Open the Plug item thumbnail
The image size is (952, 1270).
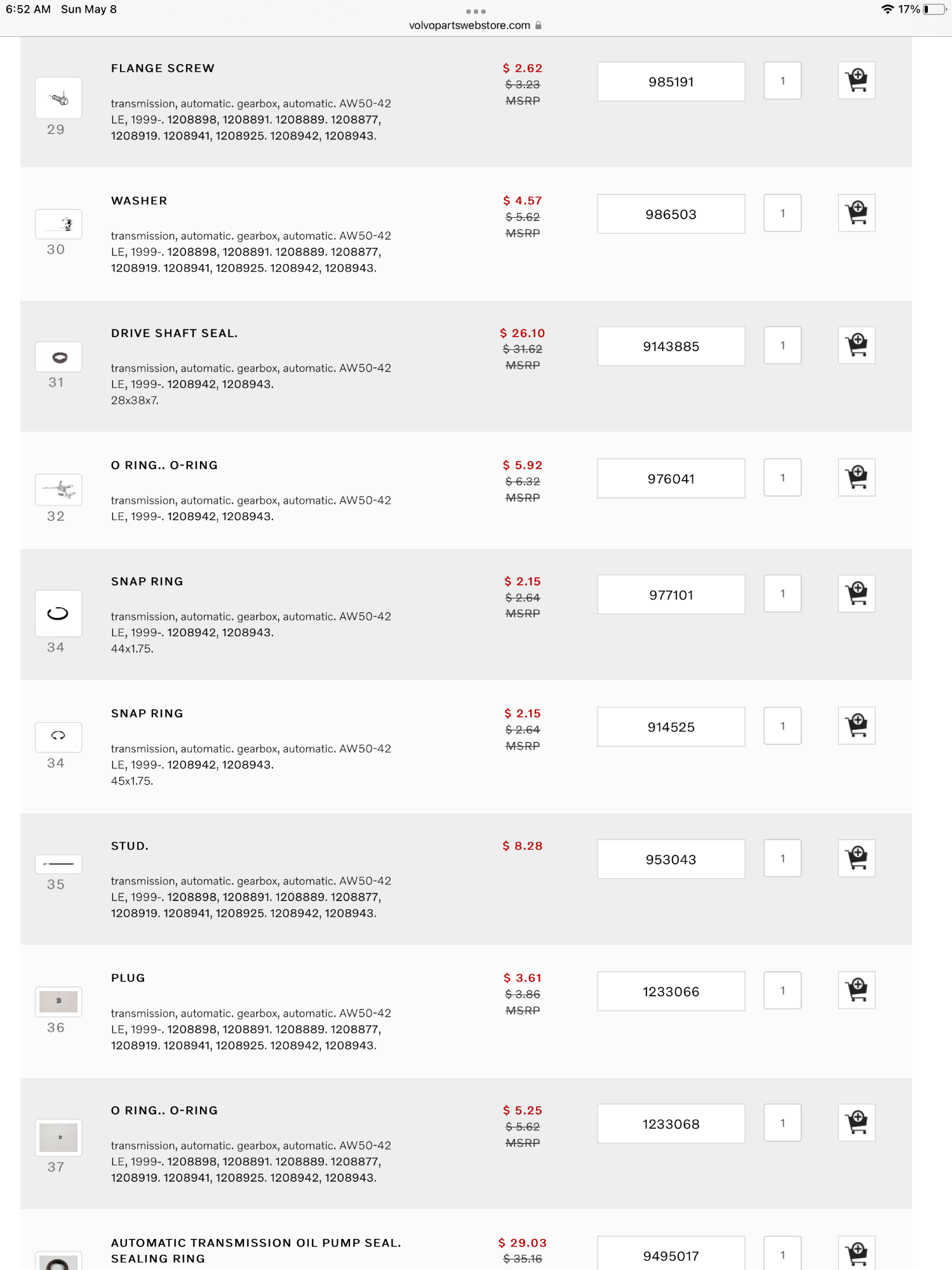coord(58,1001)
